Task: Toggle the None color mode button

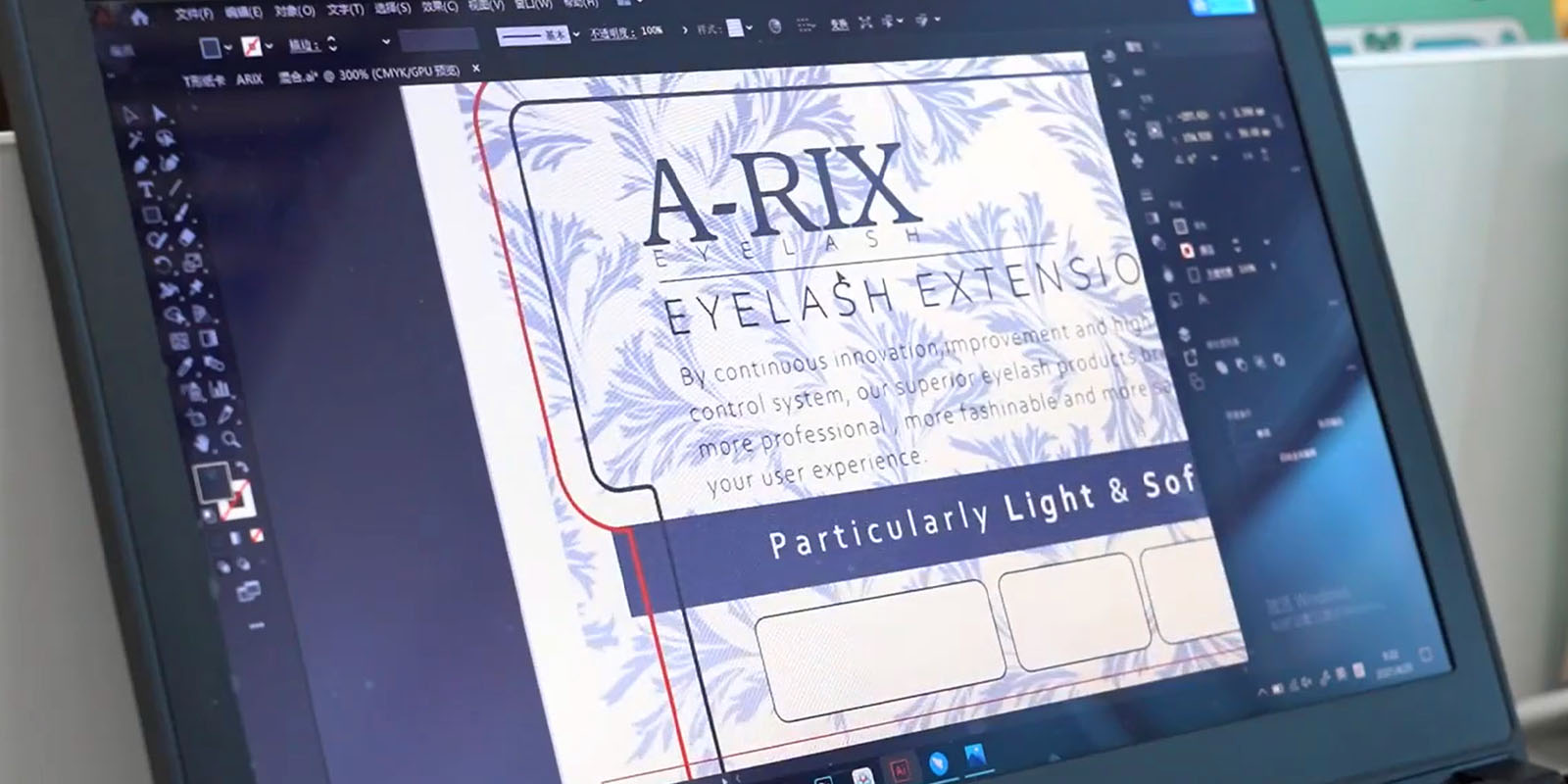Action: pyautogui.click(x=256, y=535)
